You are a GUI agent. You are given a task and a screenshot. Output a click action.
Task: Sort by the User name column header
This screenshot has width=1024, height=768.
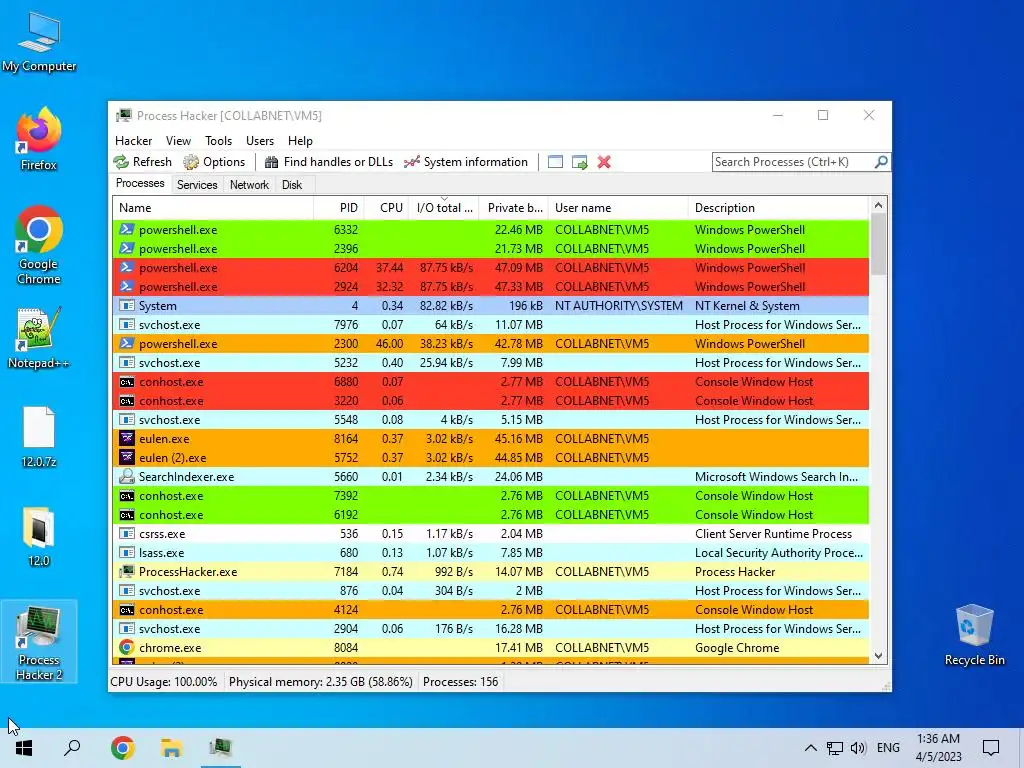(618, 208)
